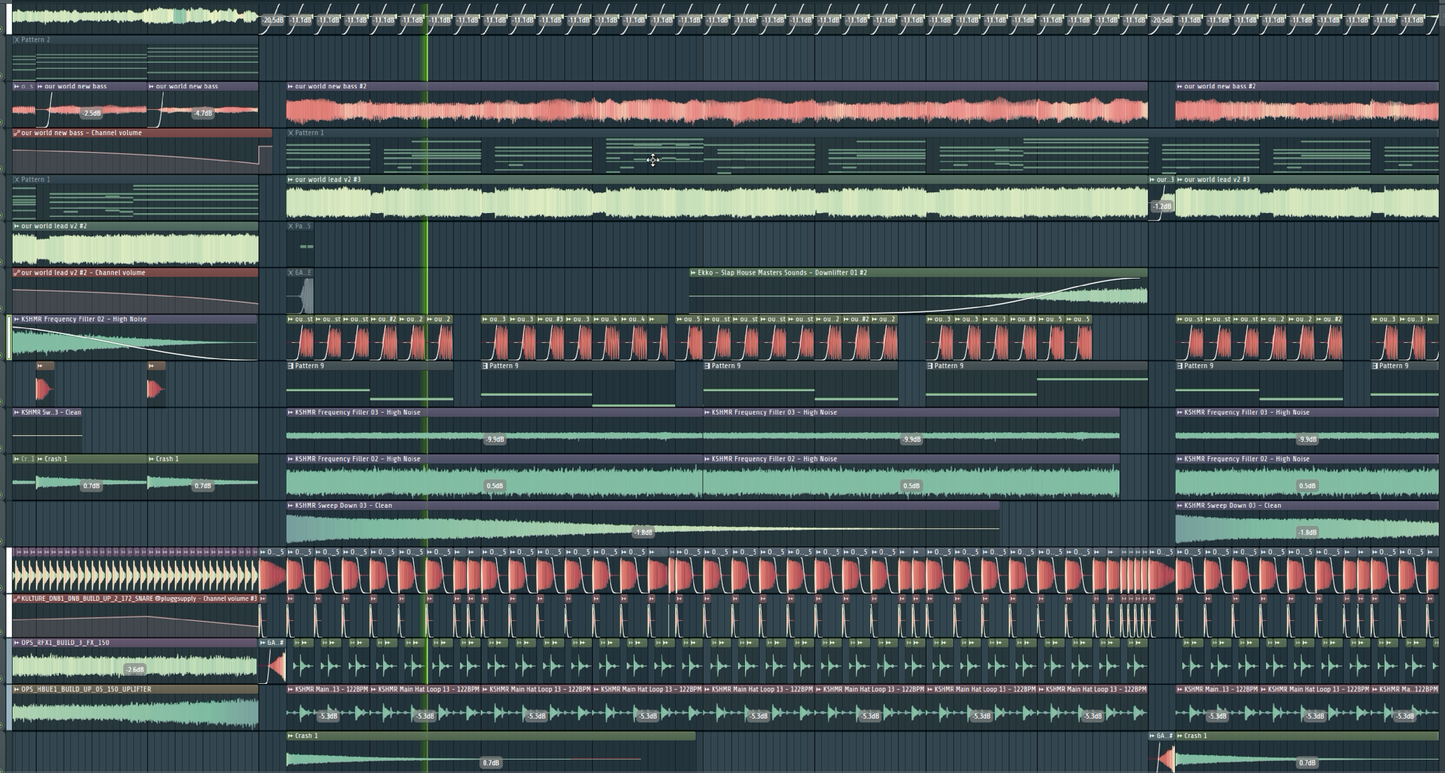Click the 'our world new bass – Channel volume' automation envelope
1445x773 pixels.
[142, 155]
